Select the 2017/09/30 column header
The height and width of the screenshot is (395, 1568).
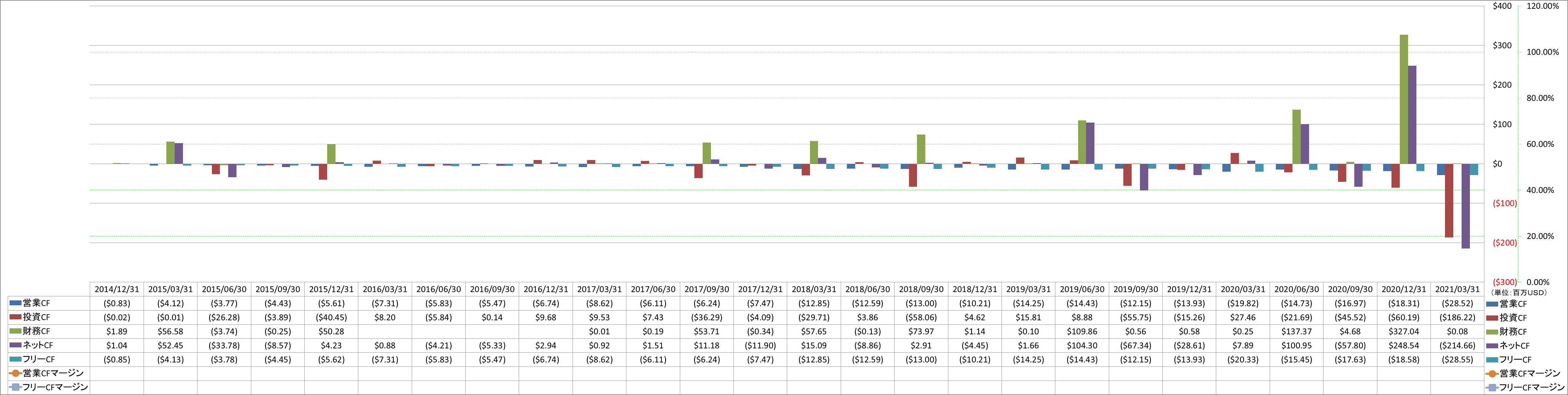[x=707, y=289]
